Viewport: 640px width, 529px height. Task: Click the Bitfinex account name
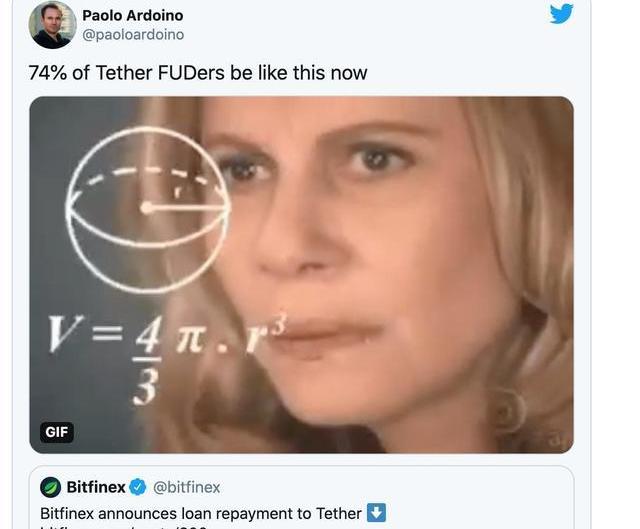coord(96,487)
